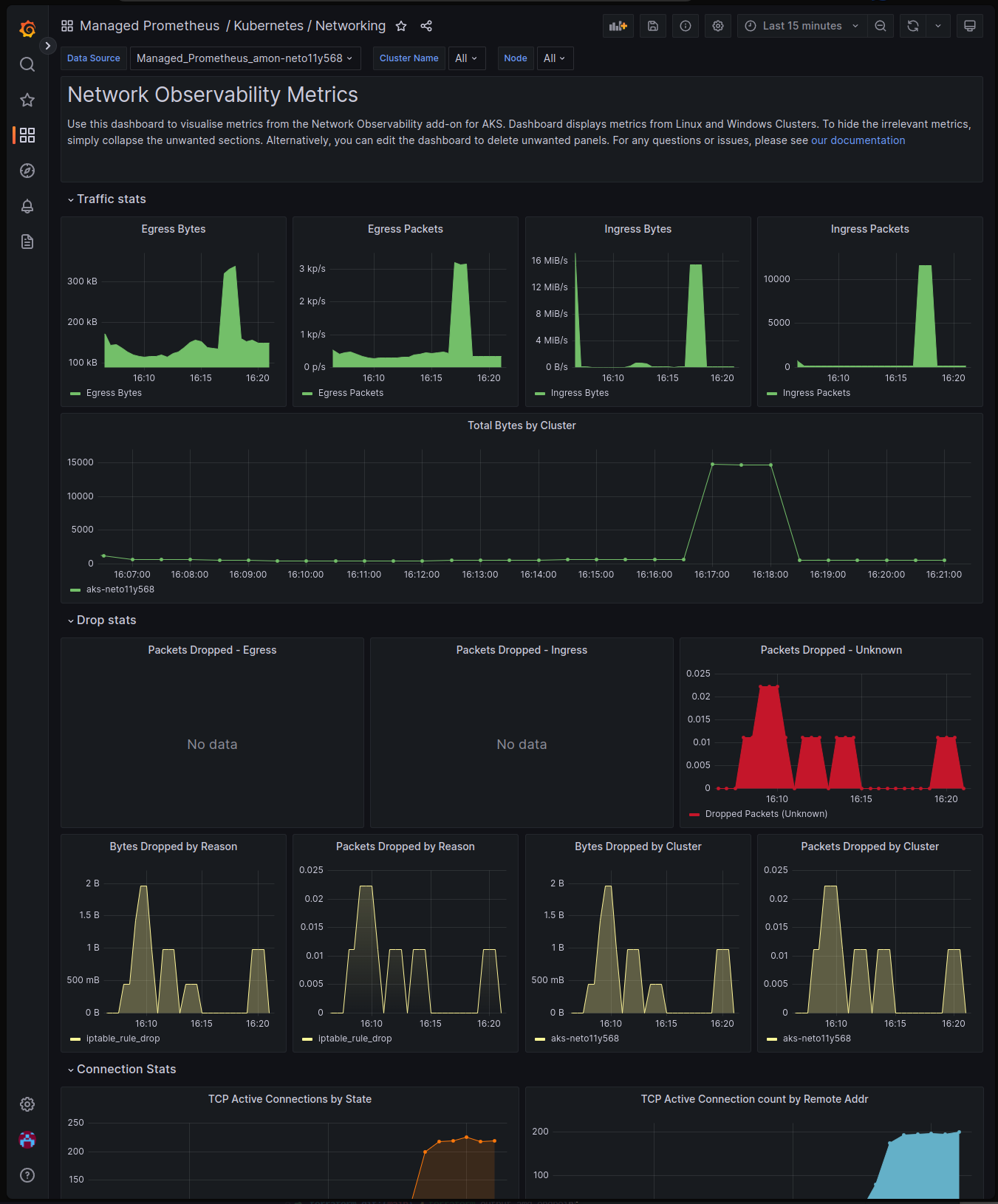The image size is (998, 1204).
Task: Open the our documentation link
Action: [x=858, y=140]
